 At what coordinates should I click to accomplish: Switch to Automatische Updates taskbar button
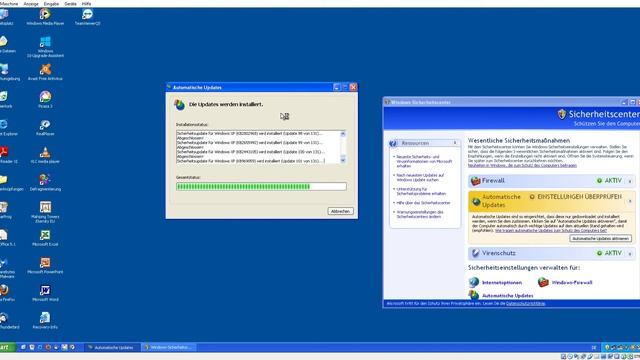pyautogui.click(x=111, y=347)
